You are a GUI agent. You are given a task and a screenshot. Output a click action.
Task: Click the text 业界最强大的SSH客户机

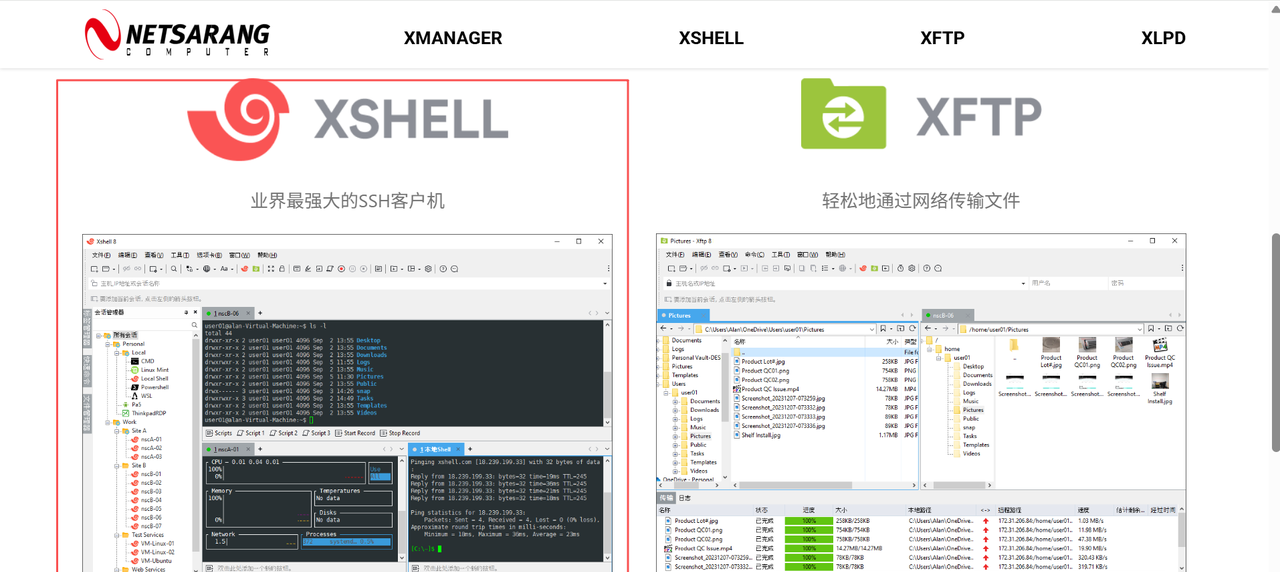point(348,201)
